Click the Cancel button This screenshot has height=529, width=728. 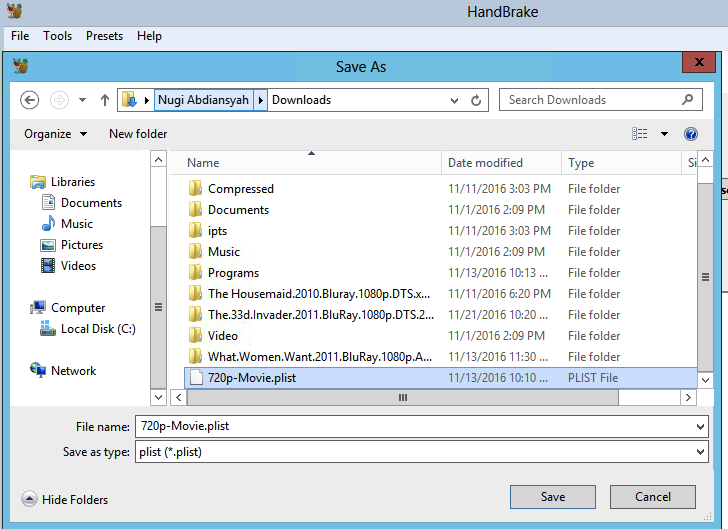(x=652, y=497)
